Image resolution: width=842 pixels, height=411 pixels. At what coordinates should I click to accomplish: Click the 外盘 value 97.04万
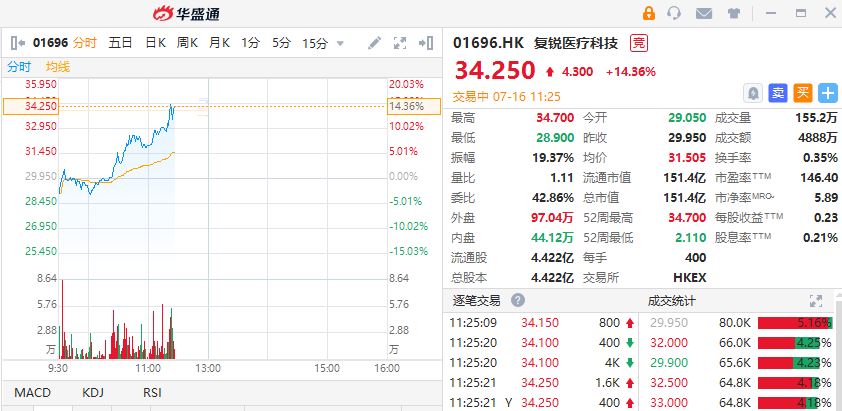pos(552,218)
